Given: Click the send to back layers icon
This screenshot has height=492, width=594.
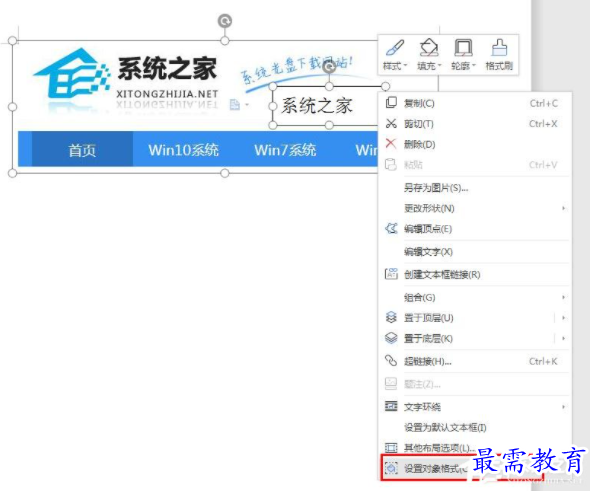Looking at the screenshot, I should coord(391,337).
